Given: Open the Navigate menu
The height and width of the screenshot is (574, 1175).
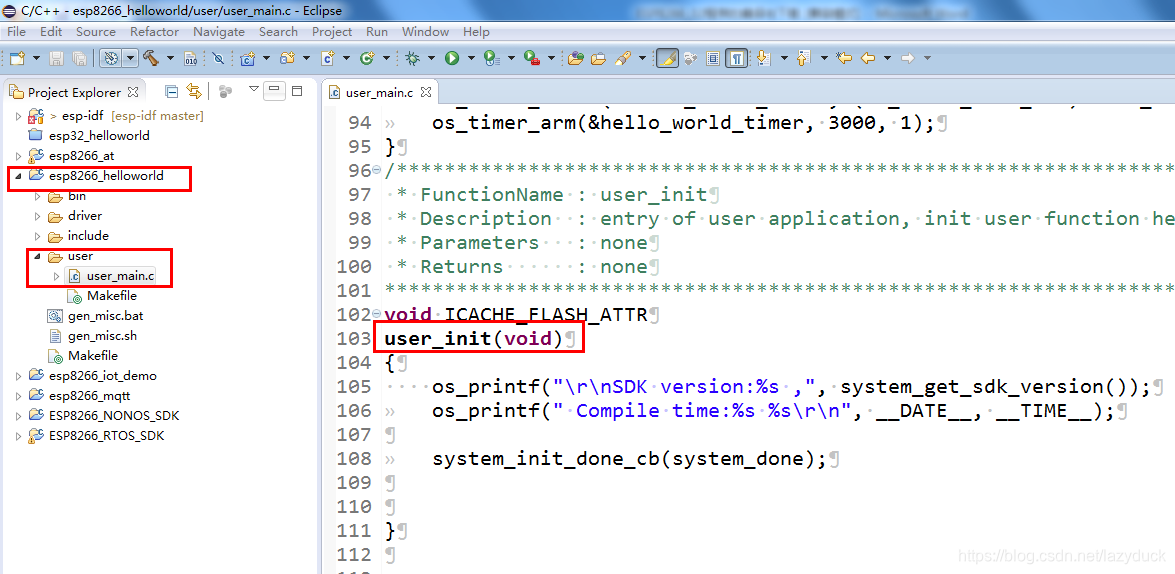Looking at the screenshot, I should tap(219, 31).
